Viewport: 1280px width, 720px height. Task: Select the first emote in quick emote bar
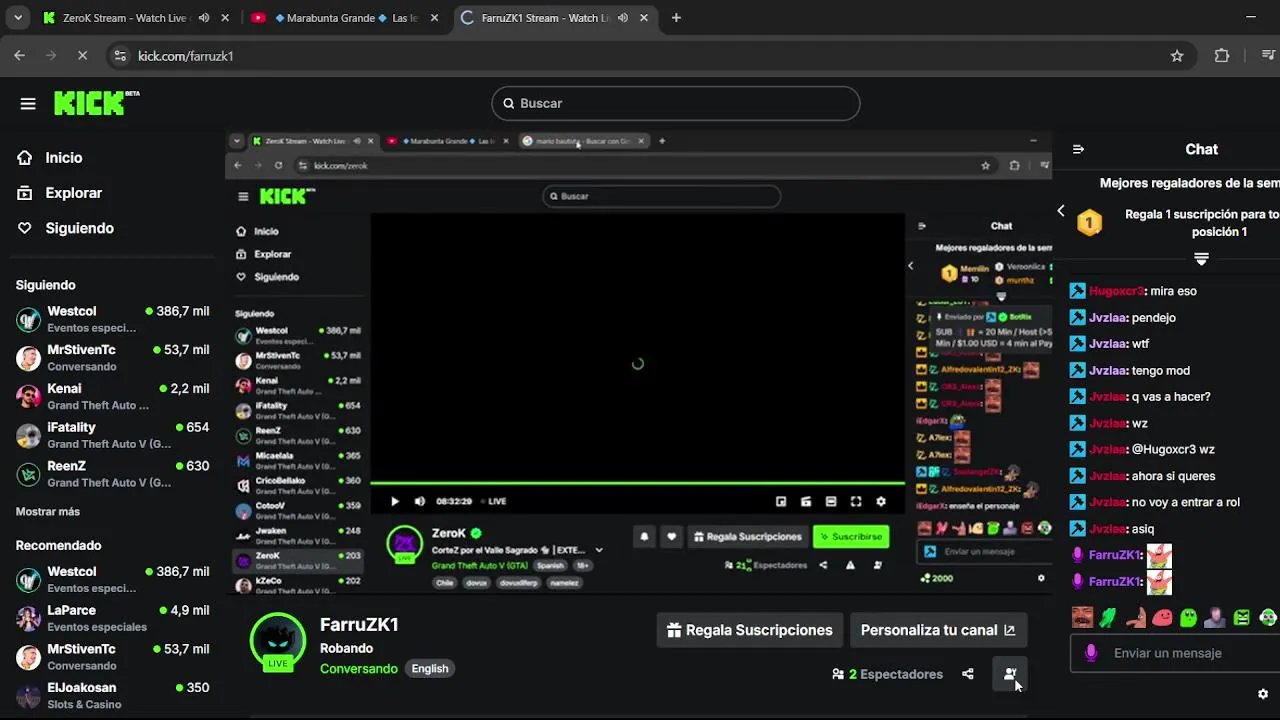coord(1081,618)
